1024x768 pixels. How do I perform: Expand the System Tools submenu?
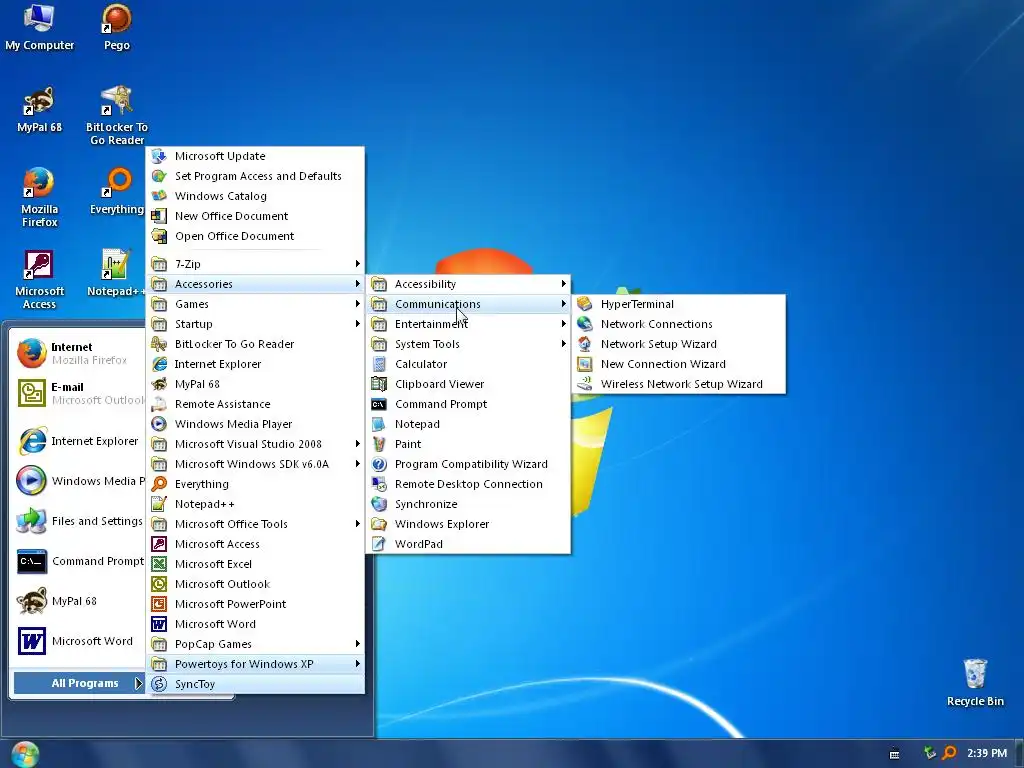coord(468,344)
